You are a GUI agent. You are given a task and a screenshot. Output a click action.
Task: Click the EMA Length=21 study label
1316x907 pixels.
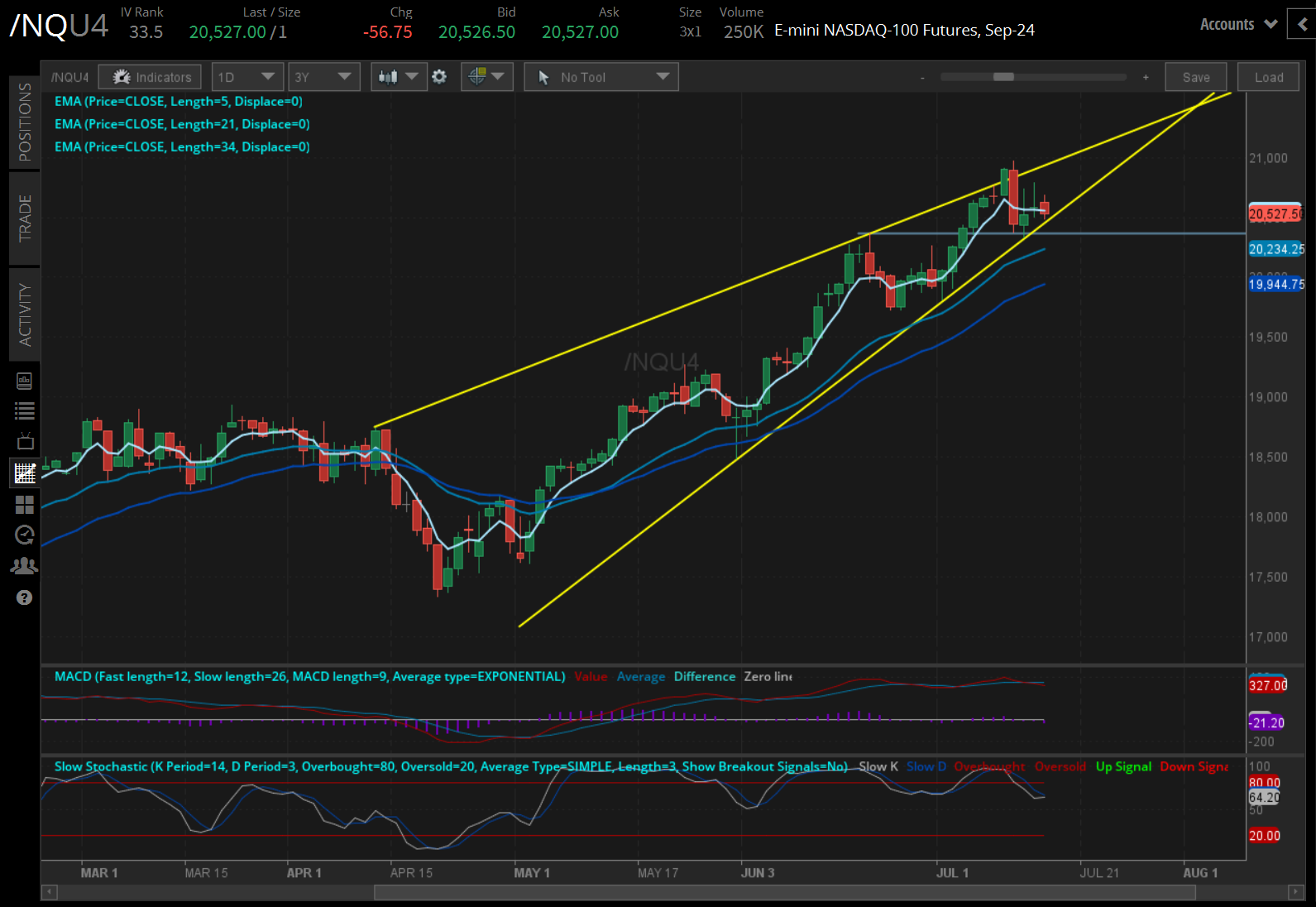coord(182,124)
